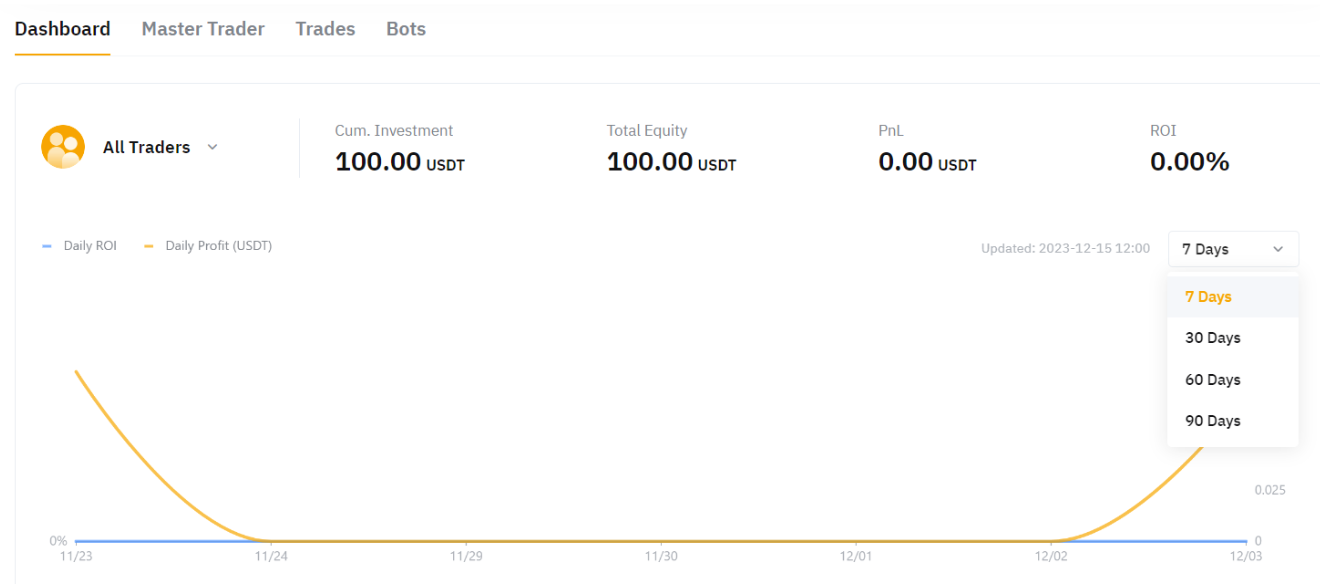Open the 7 Days time range selector
1320x584 pixels.
(x=1232, y=249)
